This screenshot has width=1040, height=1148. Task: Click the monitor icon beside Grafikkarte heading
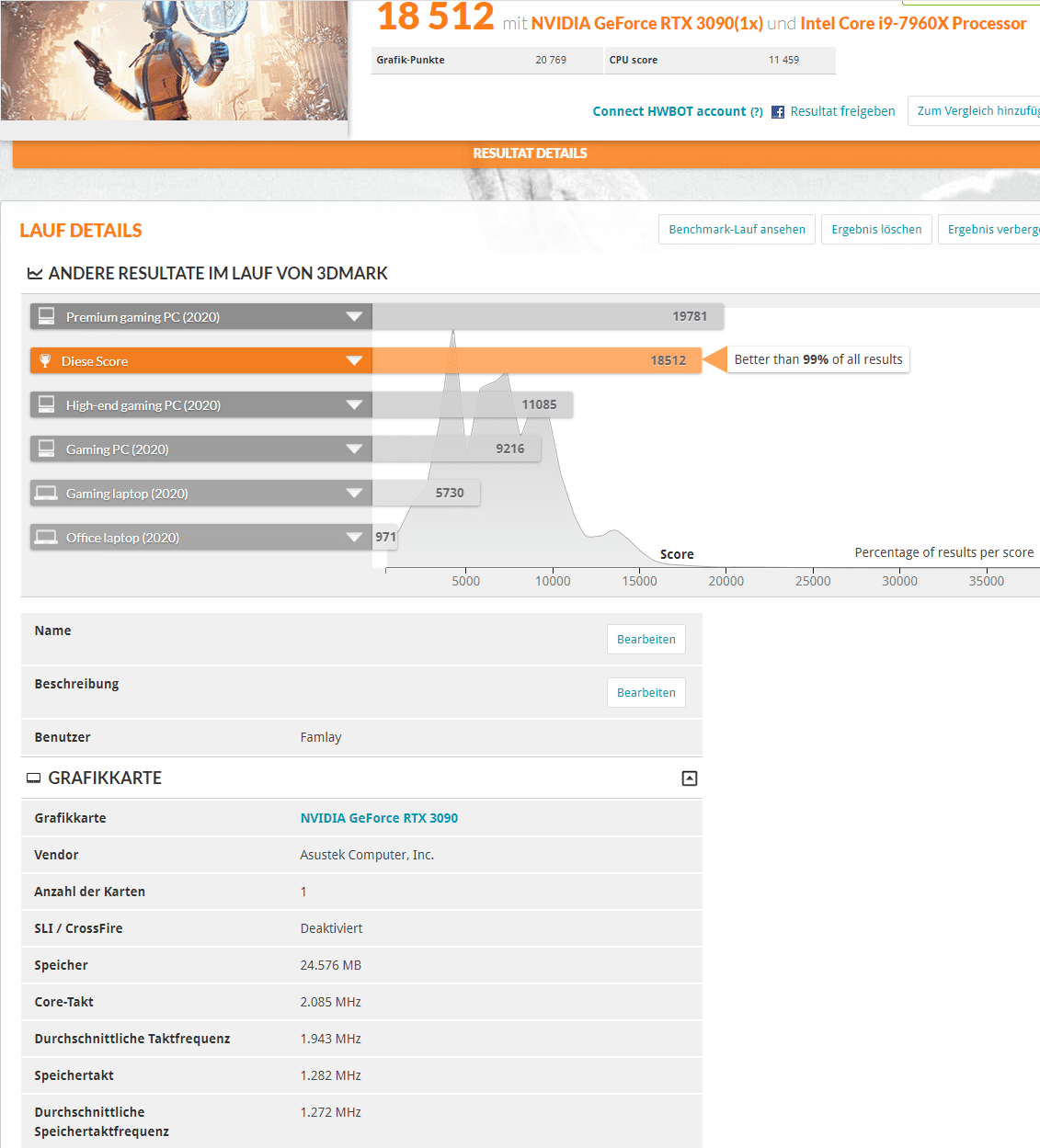coord(34,779)
